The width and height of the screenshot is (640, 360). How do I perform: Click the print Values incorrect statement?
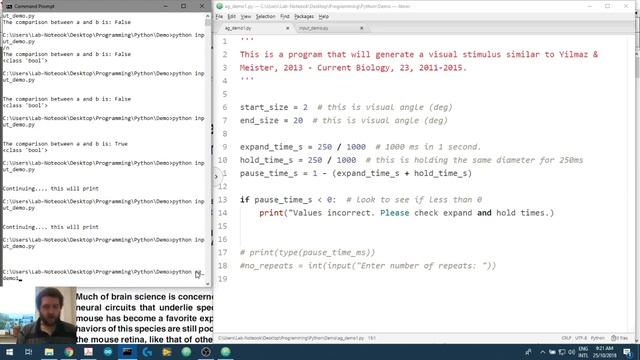coord(407,213)
